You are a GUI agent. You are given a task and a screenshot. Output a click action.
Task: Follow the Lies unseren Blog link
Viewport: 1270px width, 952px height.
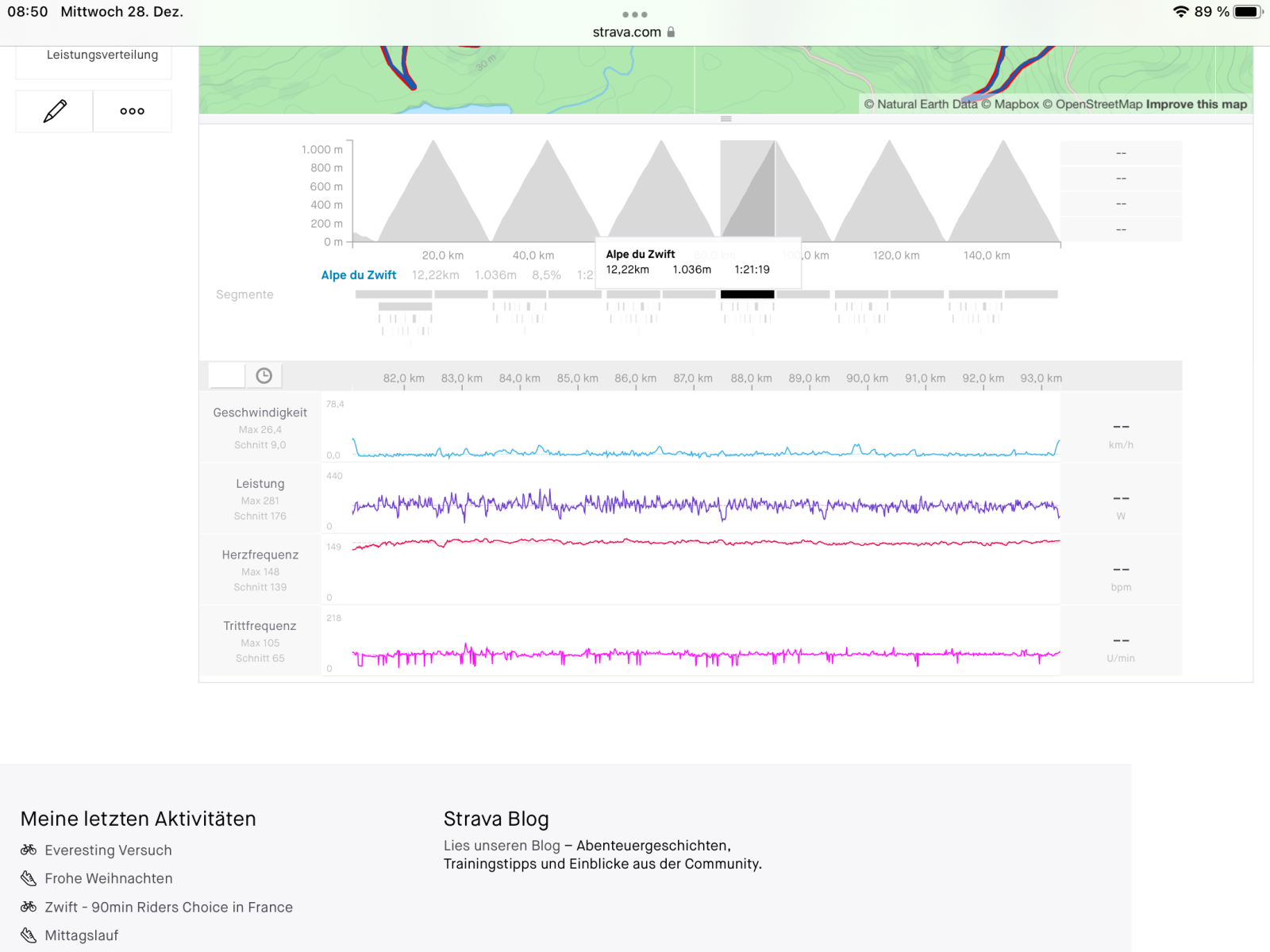tap(502, 846)
